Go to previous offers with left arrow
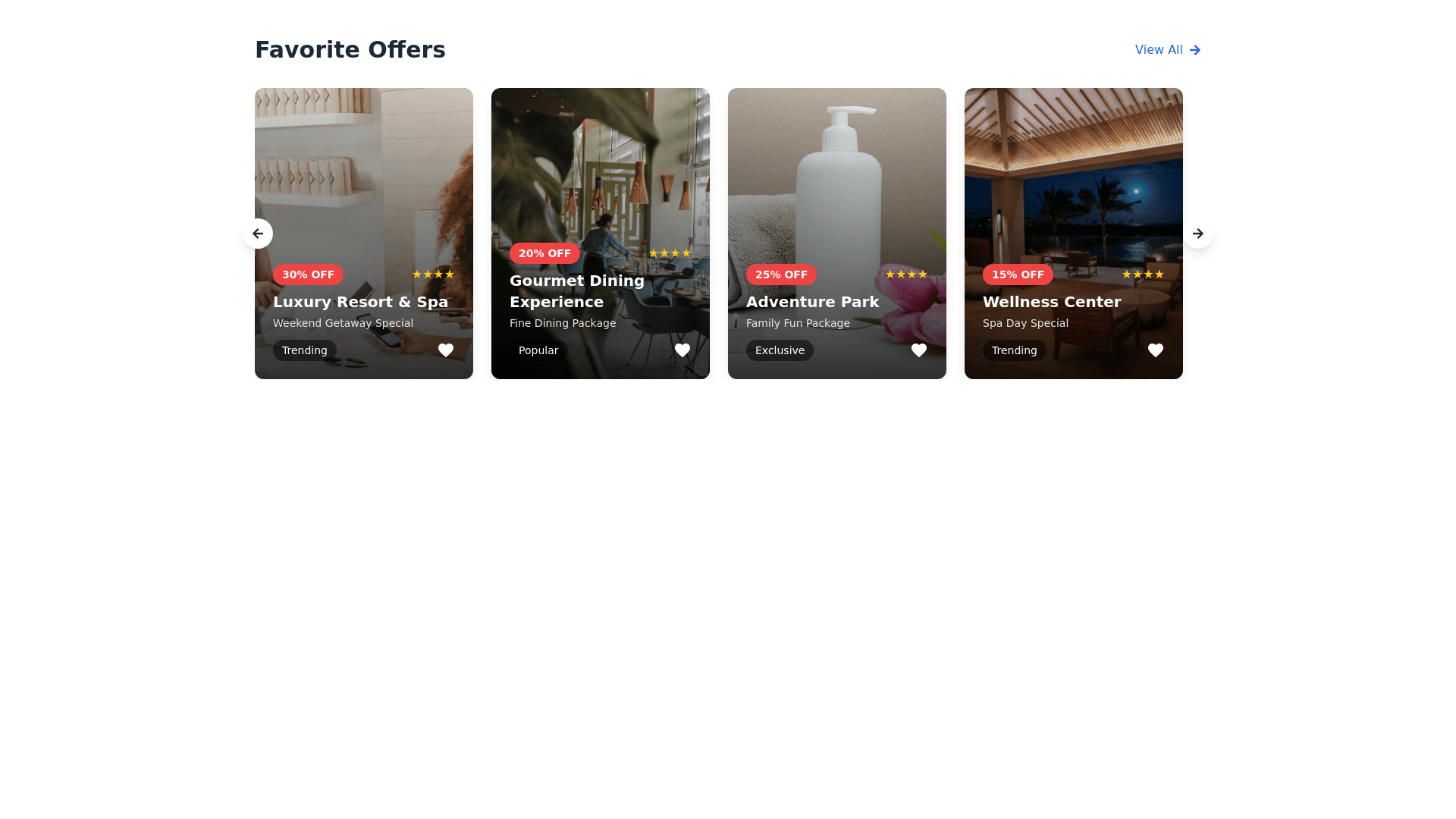The image size is (1456, 819). click(258, 234)
